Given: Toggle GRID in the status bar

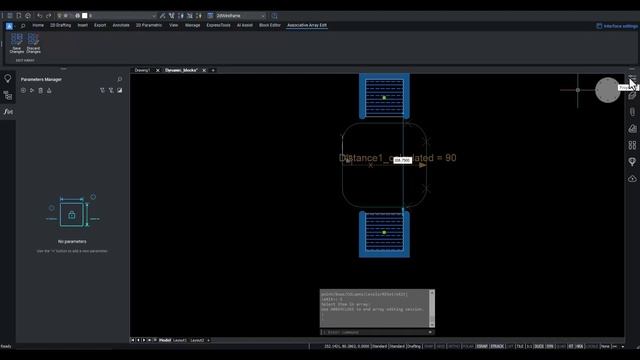Looking at the screenshot, I should pos(440,346).
